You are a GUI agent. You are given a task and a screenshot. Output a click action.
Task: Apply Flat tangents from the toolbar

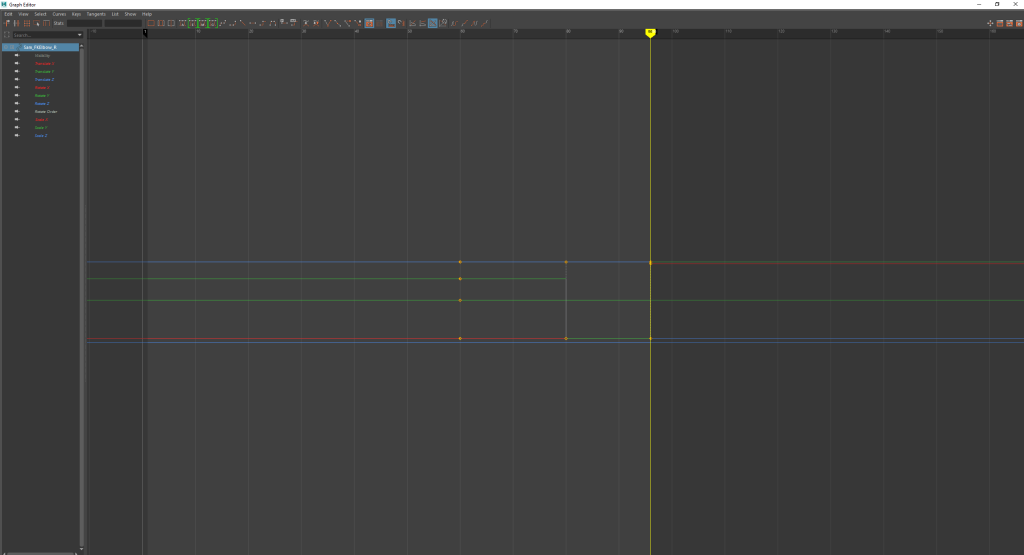click(x=253, y=23)
